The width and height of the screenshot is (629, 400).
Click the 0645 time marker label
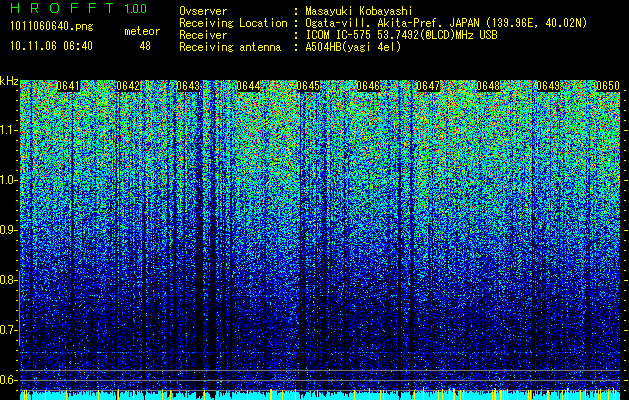tap(308, 86)
